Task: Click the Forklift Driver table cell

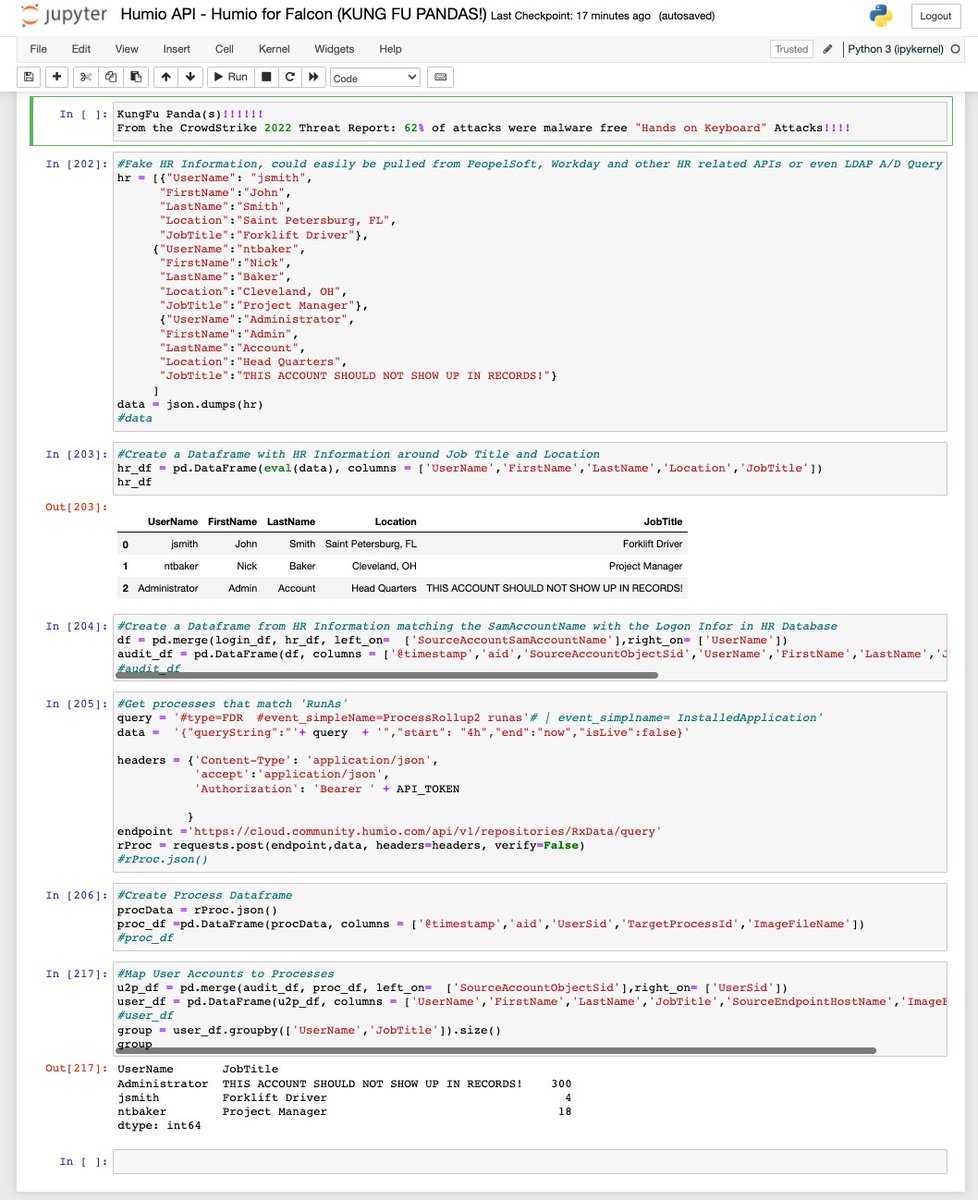Action: [652, 544]
